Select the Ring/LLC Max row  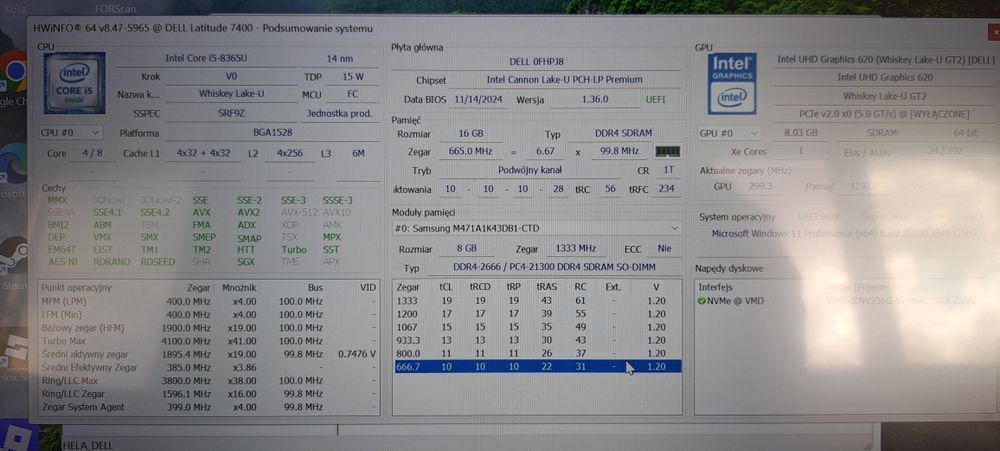tap(209, 381)
